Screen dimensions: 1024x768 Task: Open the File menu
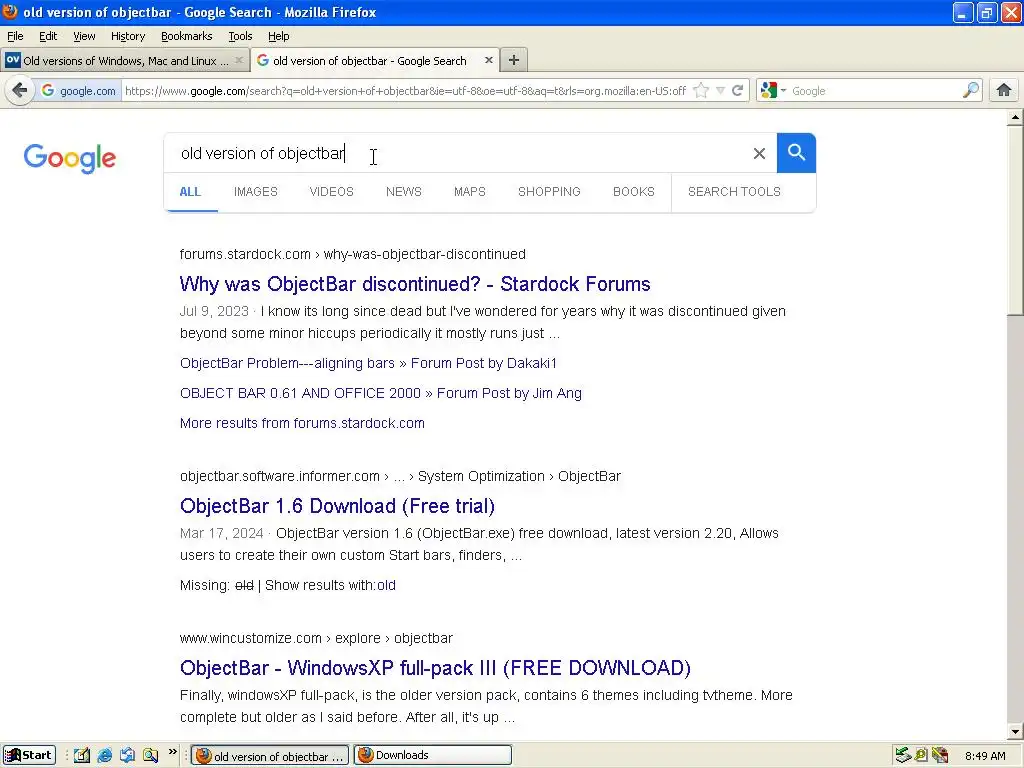pos(15,36)
